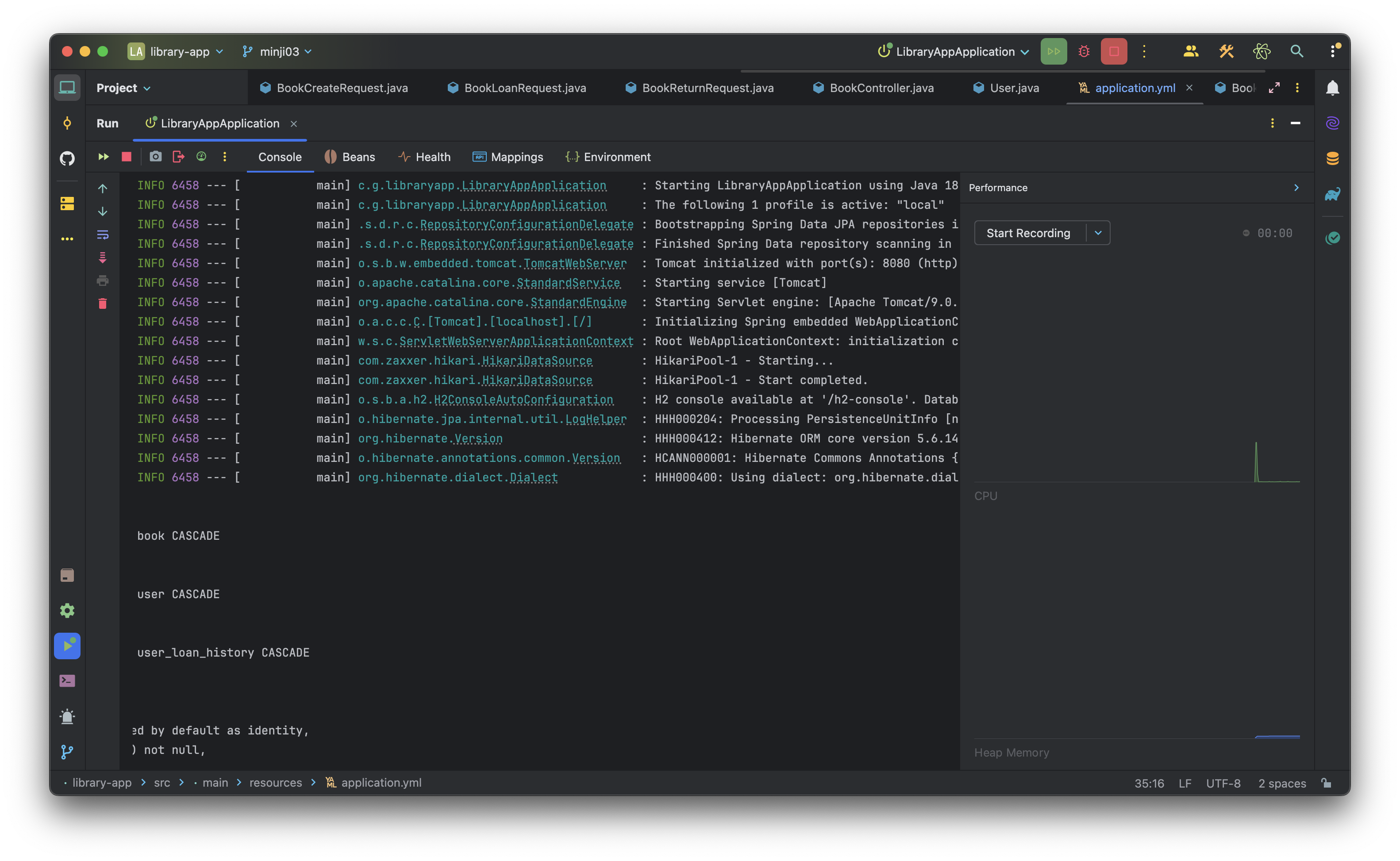Select the Health tab

tap(424, 157)
